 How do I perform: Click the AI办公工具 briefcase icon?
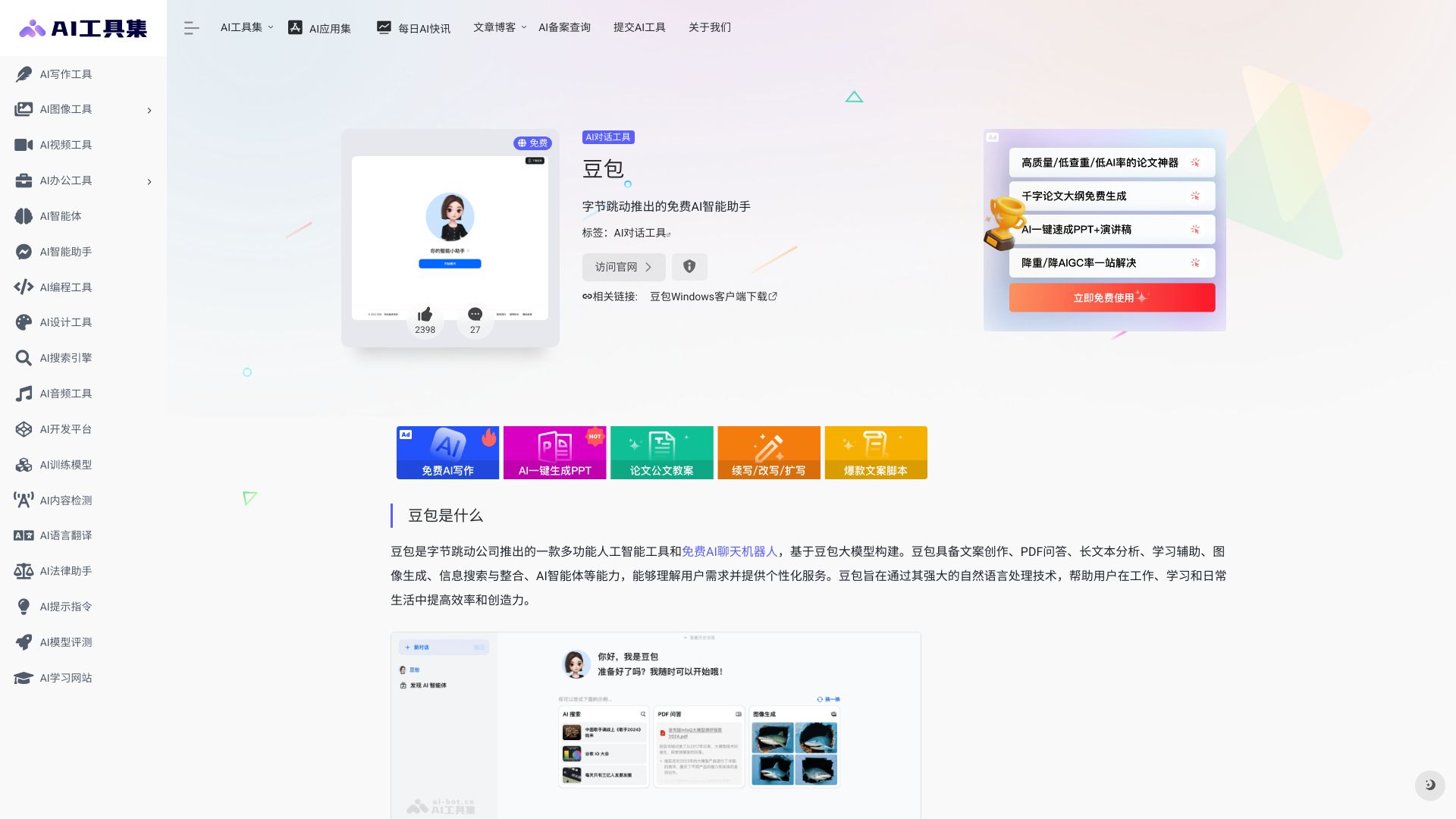(24, 180)
